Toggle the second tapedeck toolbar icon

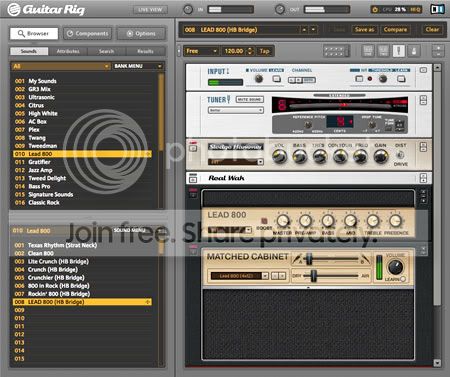[x=383, y=51]
